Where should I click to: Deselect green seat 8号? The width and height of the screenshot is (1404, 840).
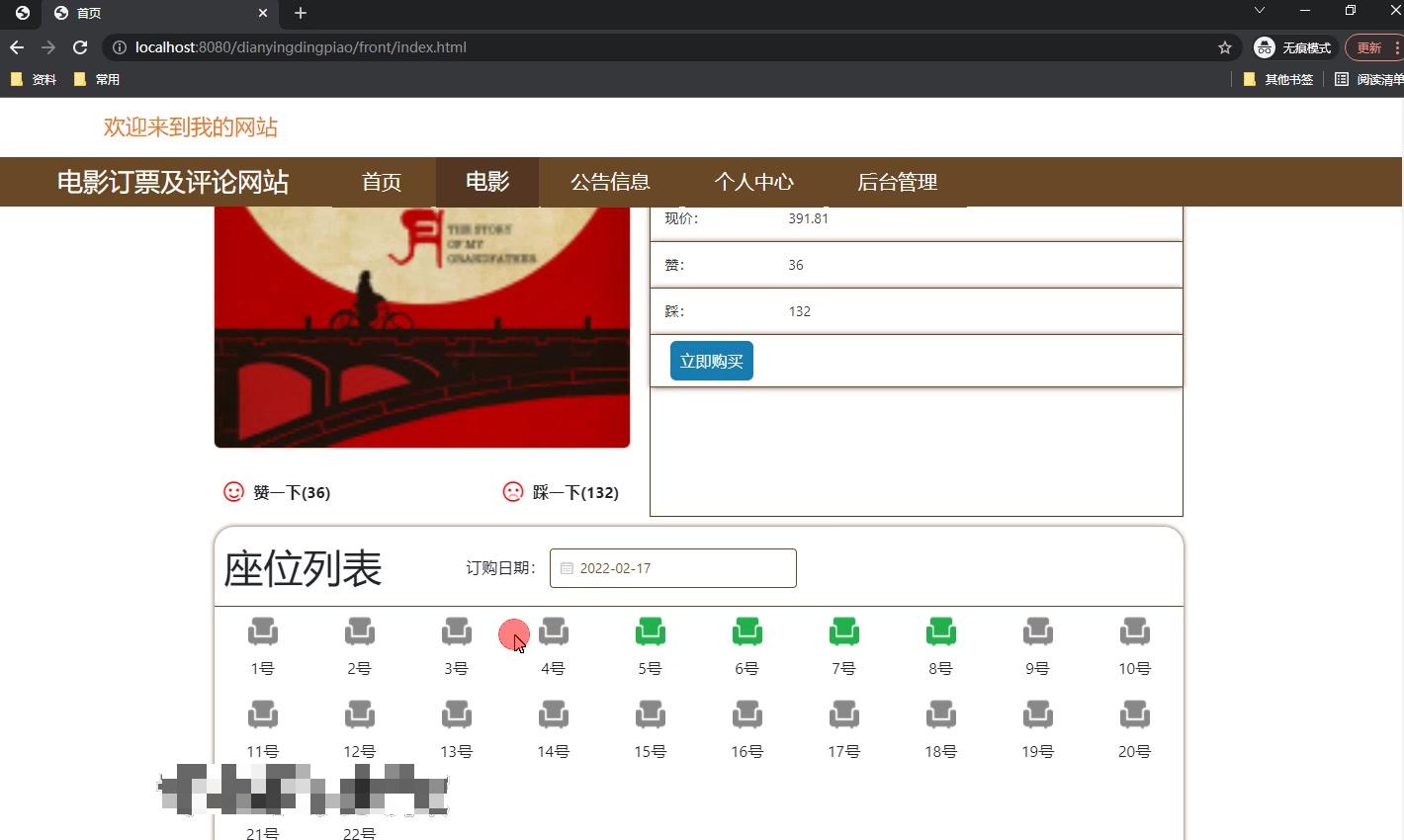click(940, 631)
